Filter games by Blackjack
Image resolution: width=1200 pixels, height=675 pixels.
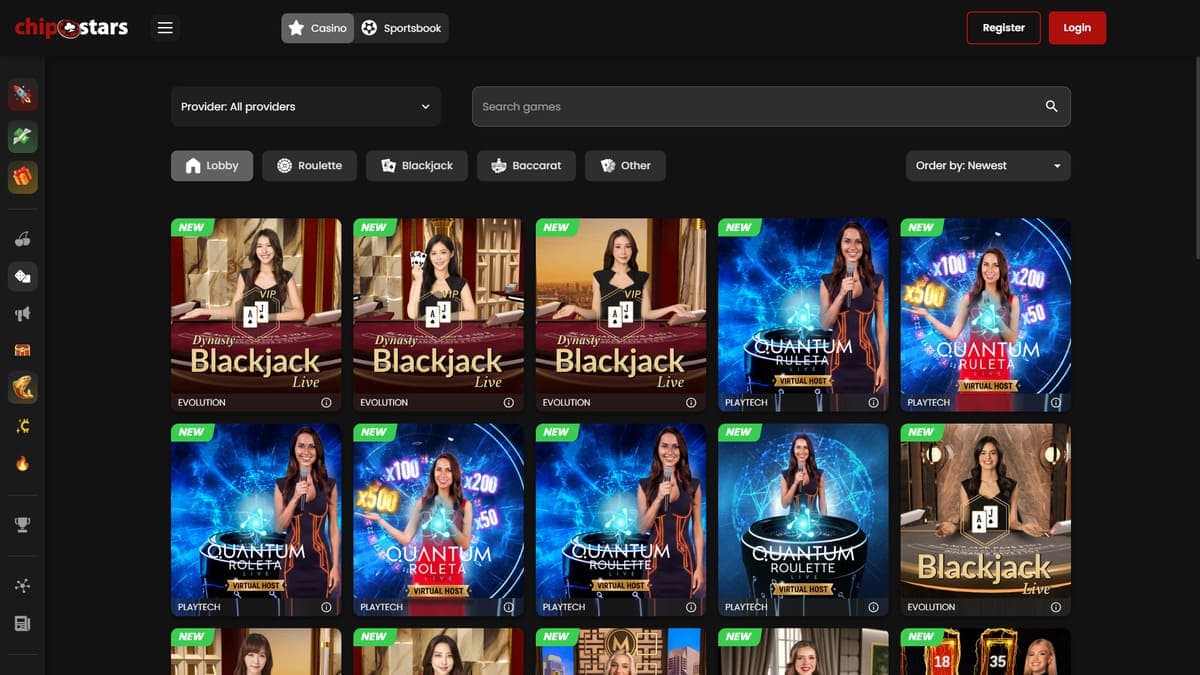[x=416, y=166]
